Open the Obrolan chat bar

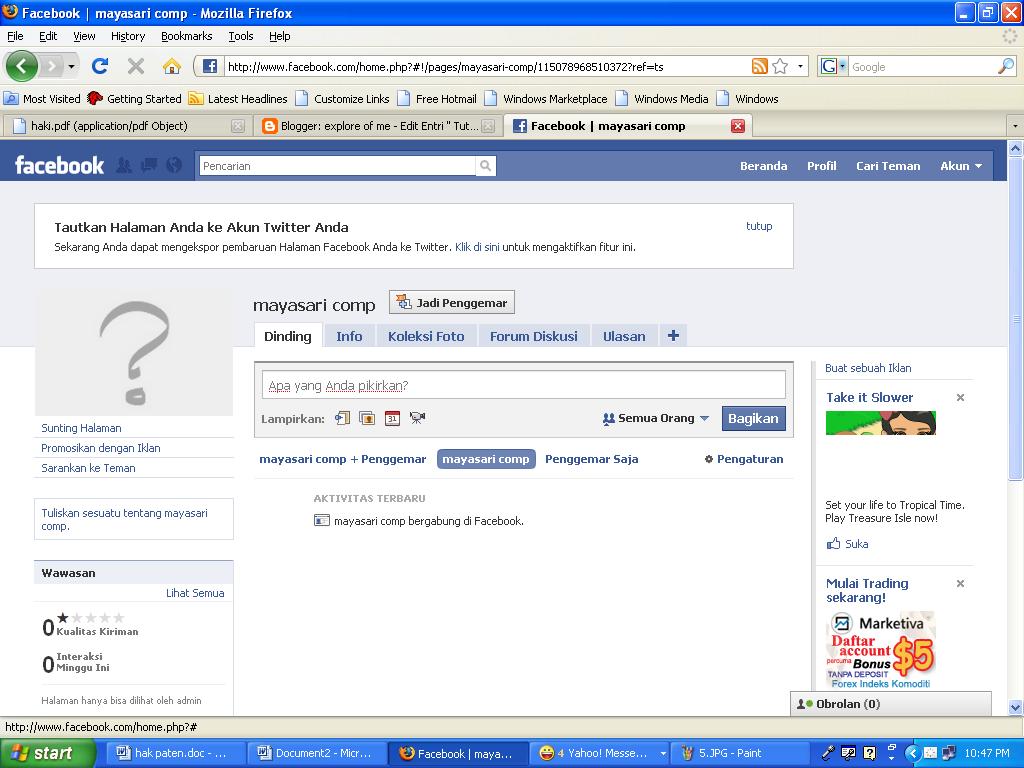tap(891, 704)
